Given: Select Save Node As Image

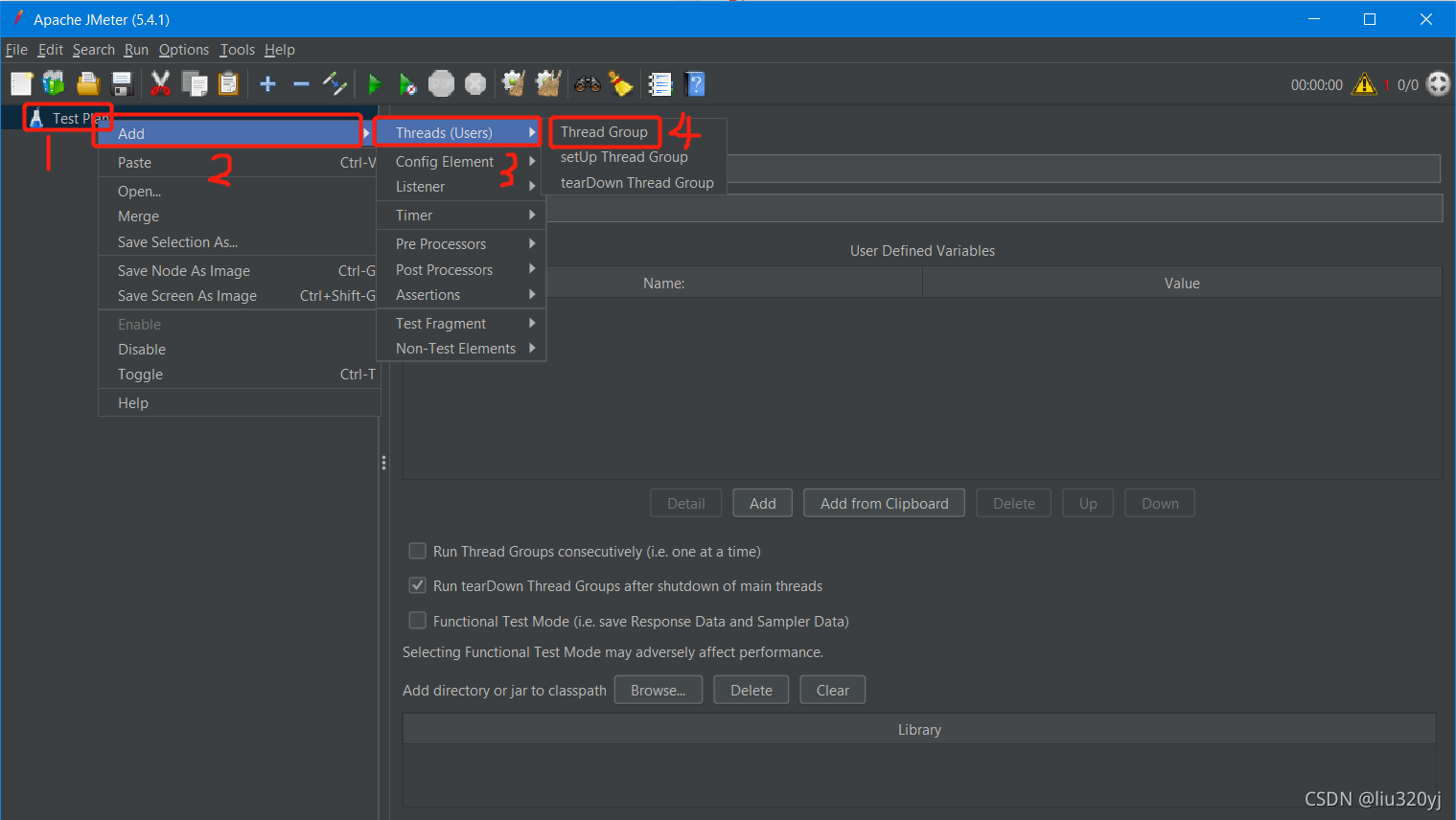Looking at the screenshot, I should (239, 271).
